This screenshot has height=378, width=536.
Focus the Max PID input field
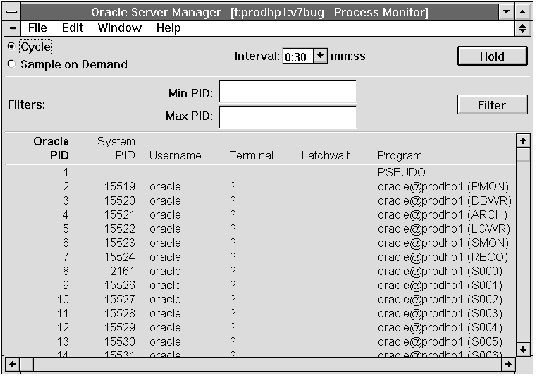click(287, 117)
